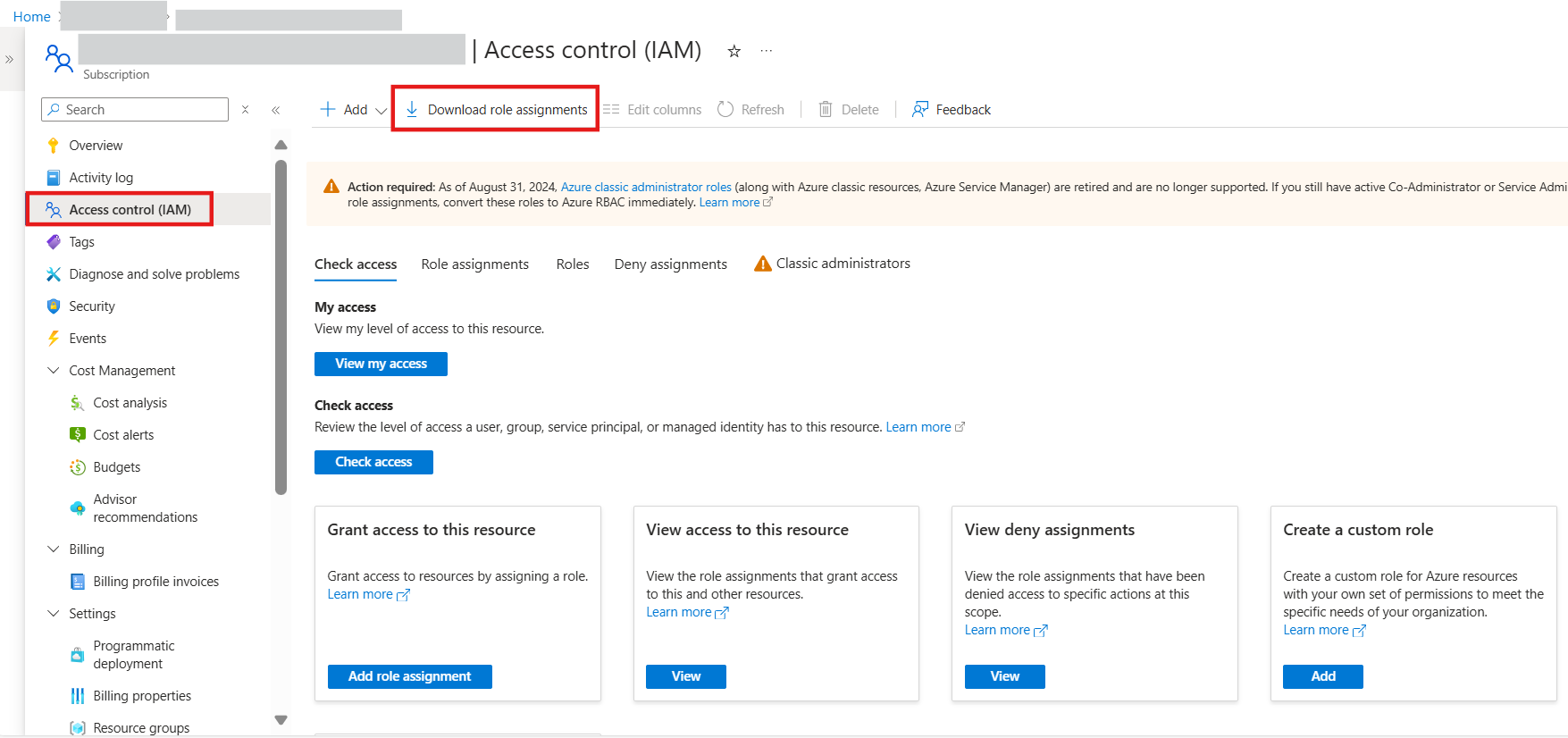
Task: Collapse the Billing section
Action: click(x=54, y=549)
